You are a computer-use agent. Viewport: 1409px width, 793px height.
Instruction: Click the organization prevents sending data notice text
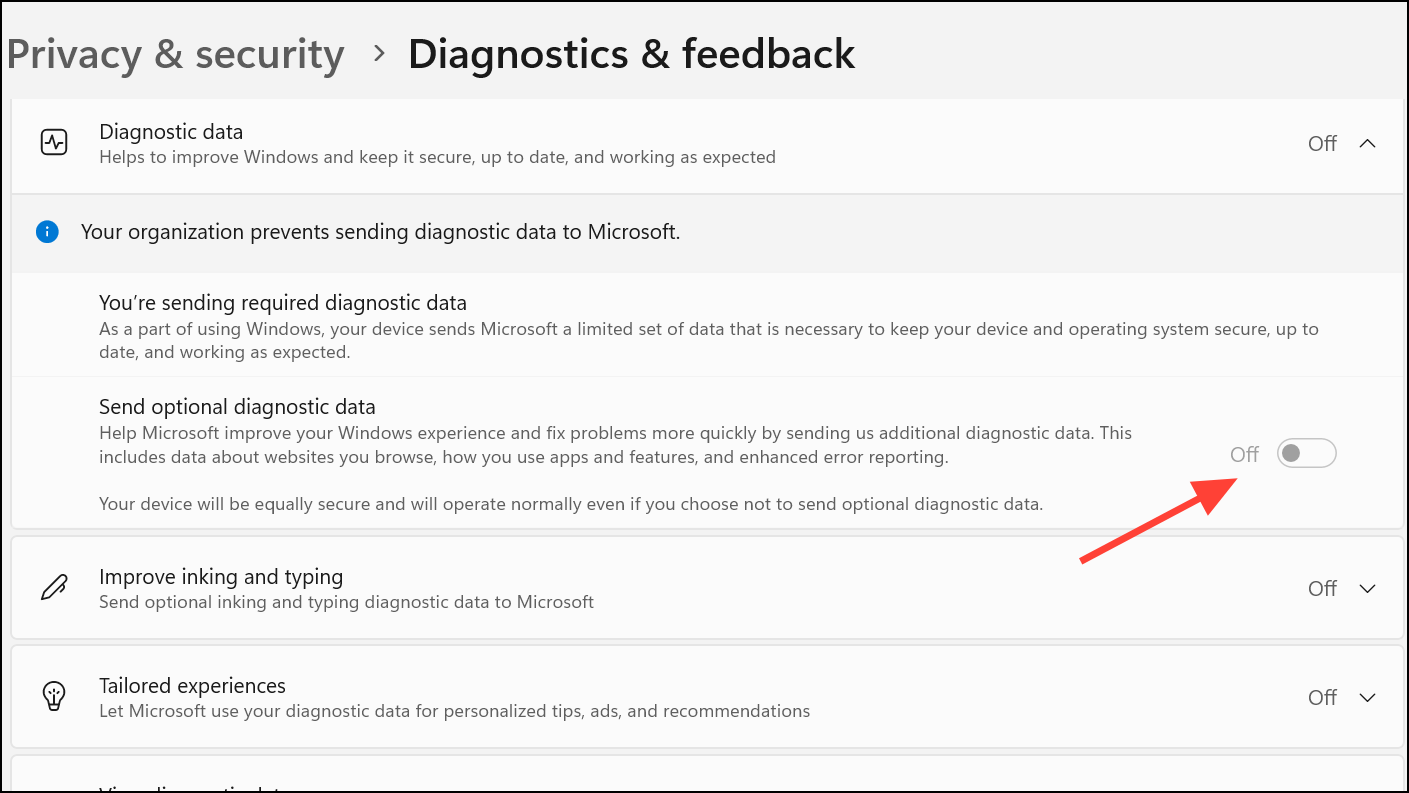tap(380, 232)
